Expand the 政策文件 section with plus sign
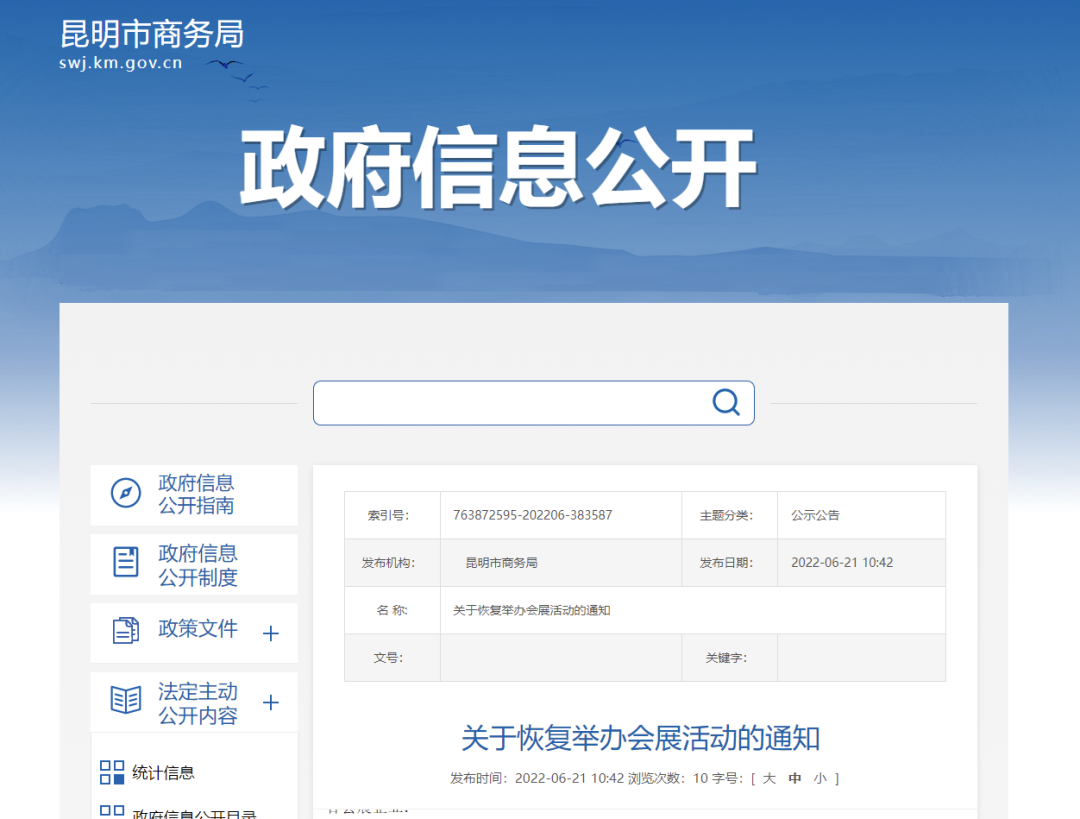Screen dimensions: 1080x819 (270, 633)
